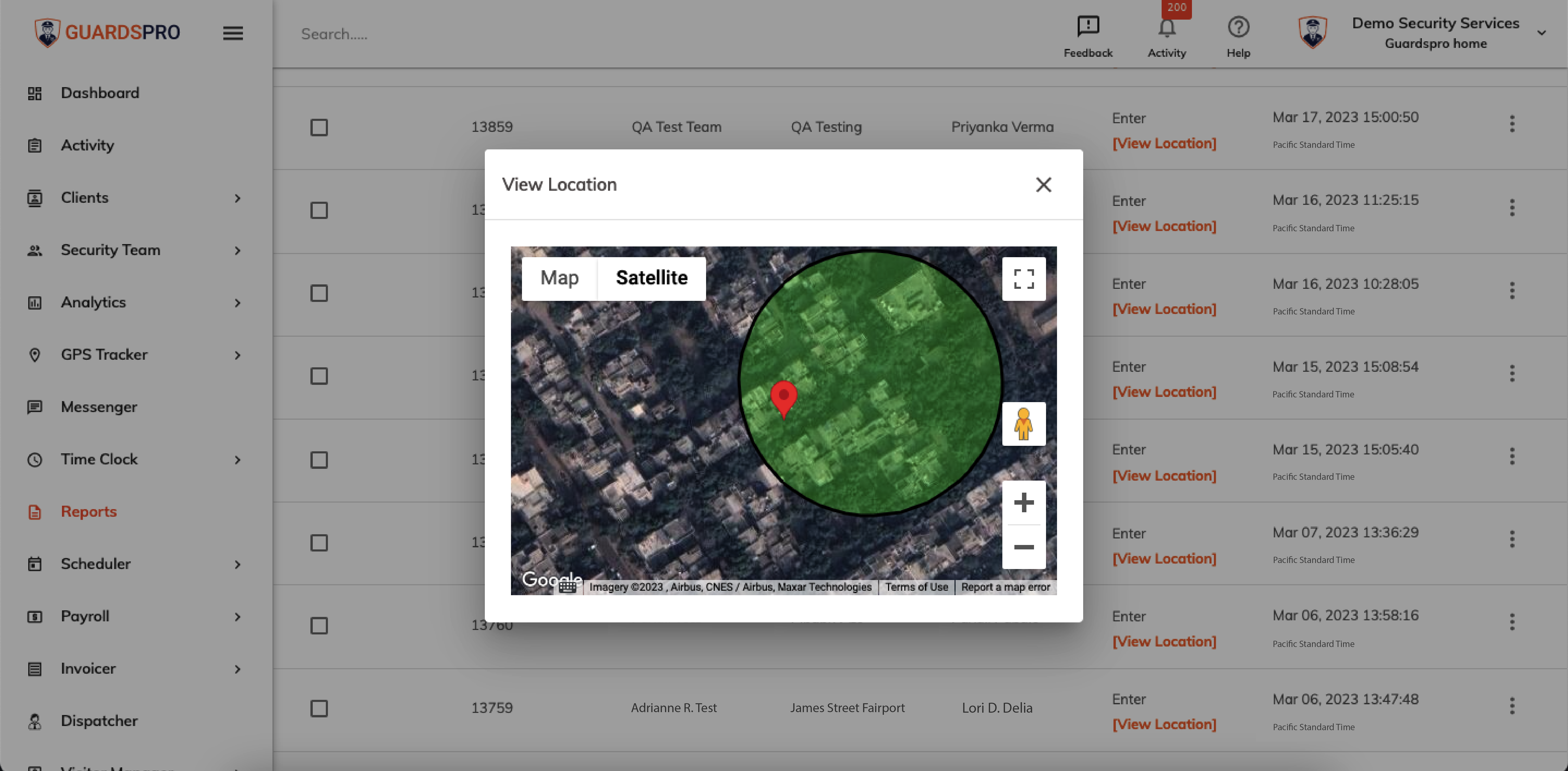This screenshot has height=771, width=1568.
Task: Open row actions menu for row 13759
Action: 1512,706
